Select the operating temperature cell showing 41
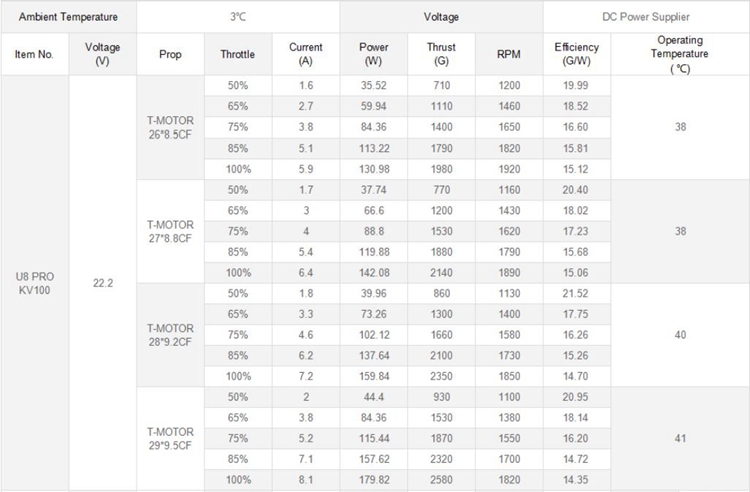Viewport: 750px width, 492px height. point(679,438)
